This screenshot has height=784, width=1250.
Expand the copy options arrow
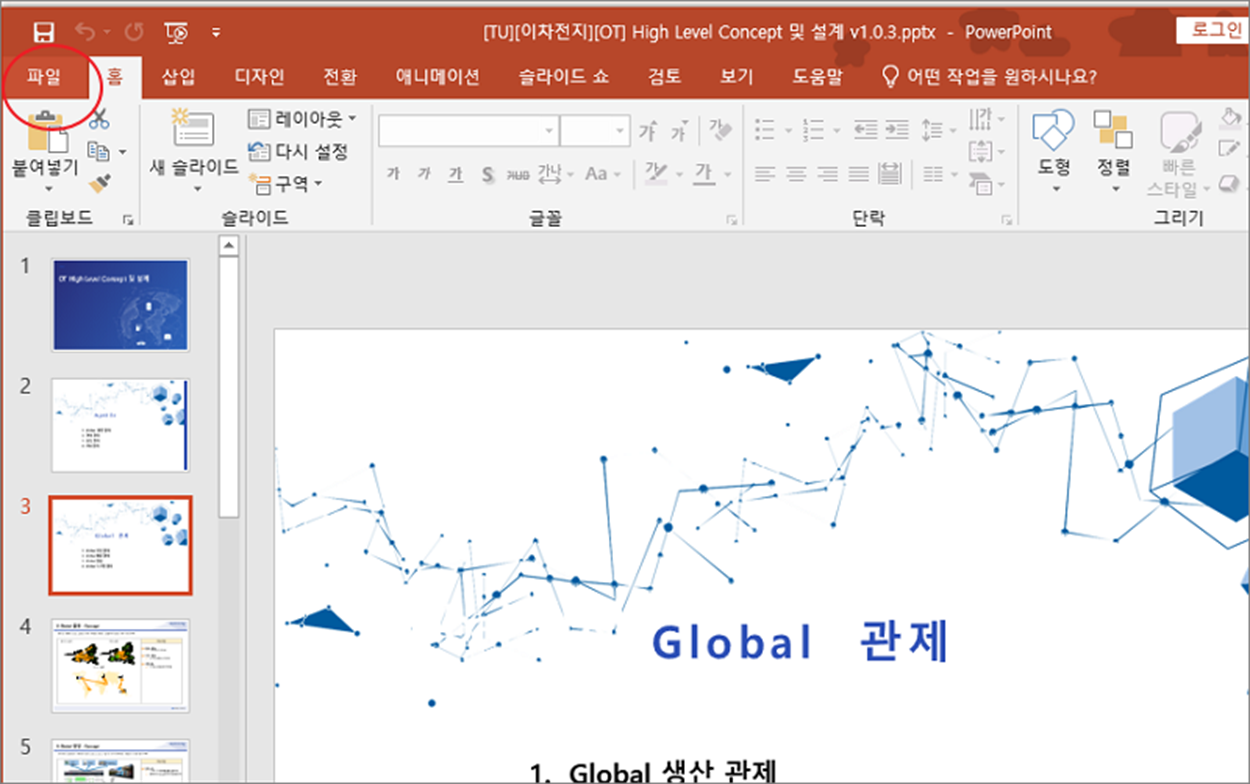point(123,152)
